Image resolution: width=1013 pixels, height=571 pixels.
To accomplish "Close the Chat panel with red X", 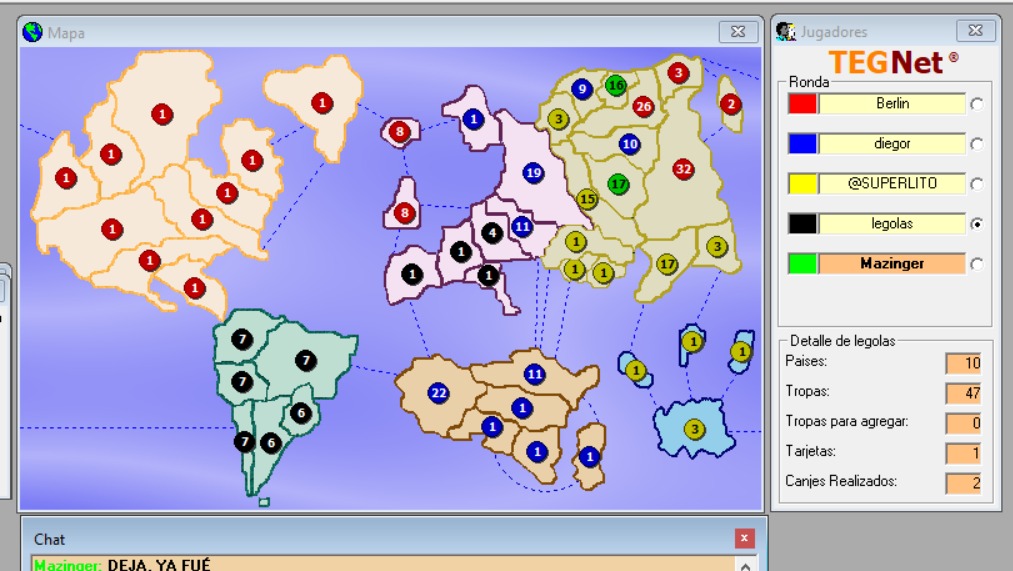I will [x=744, y=539].
